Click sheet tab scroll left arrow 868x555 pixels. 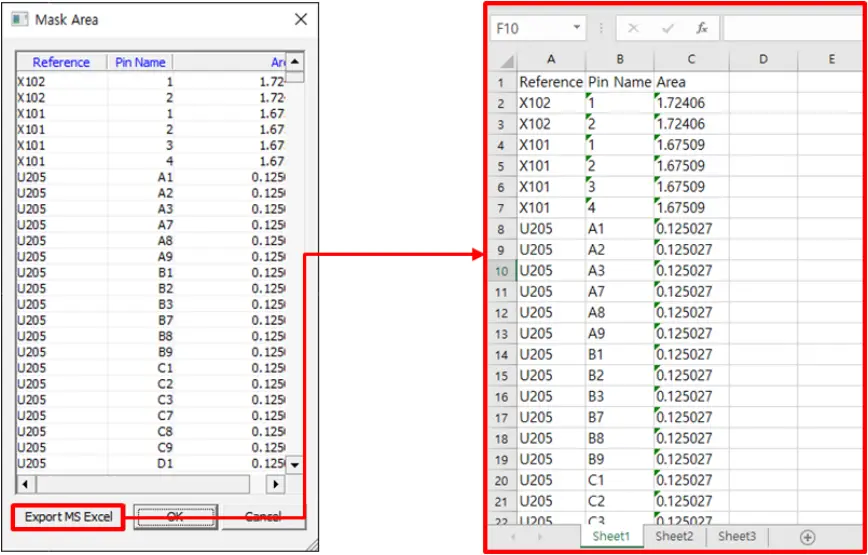513,536
